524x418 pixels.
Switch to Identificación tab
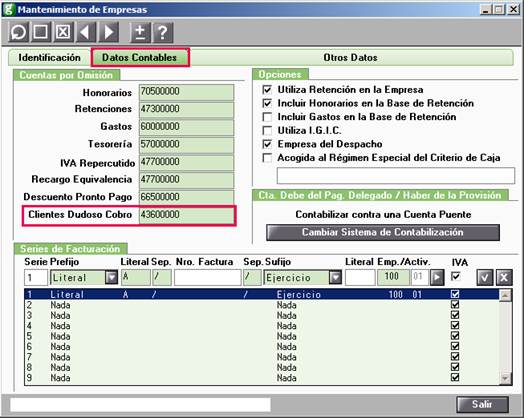(x=49, y=57)
